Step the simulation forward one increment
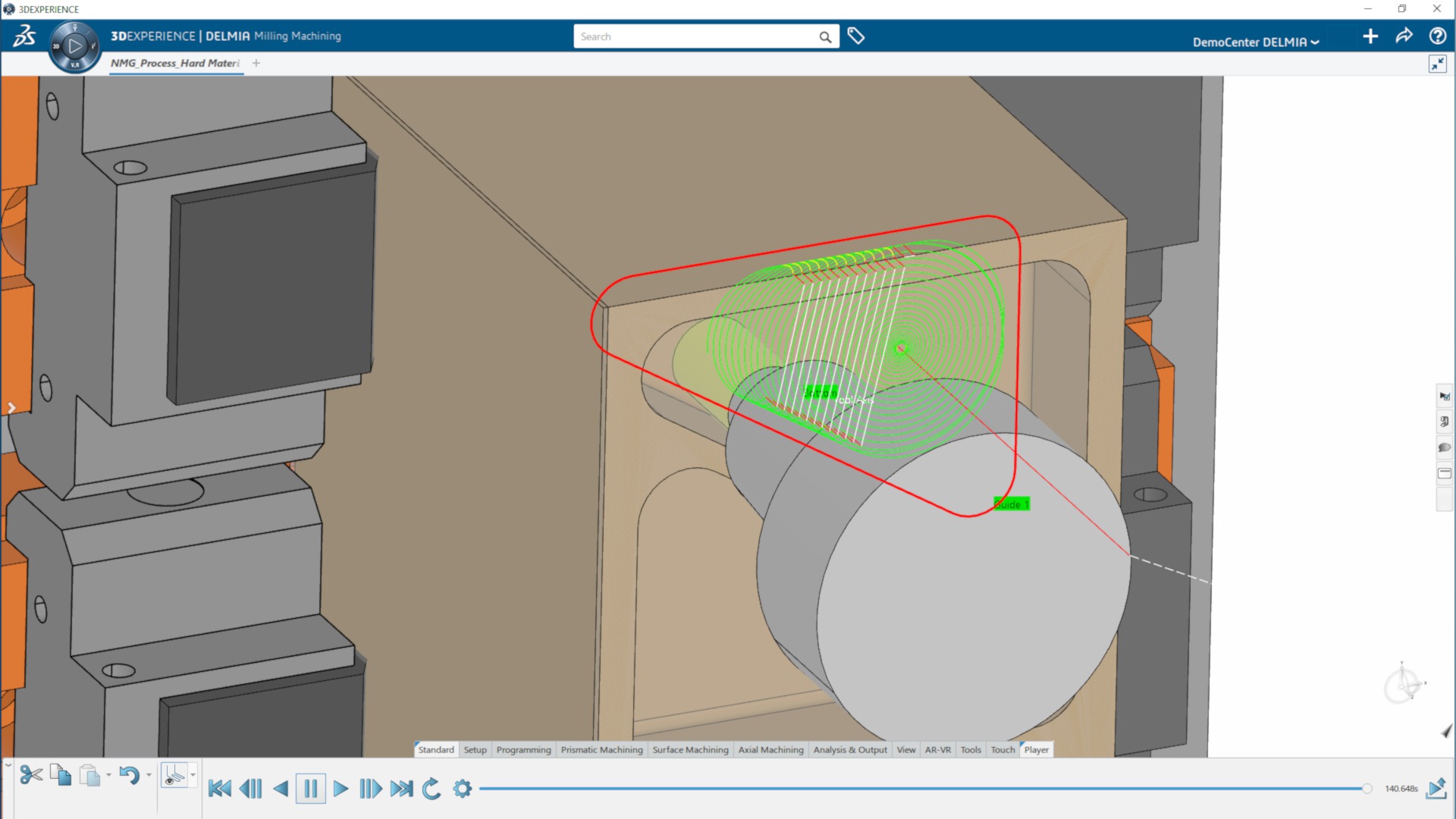Screen dimensions: 1456x819 point(371,788)
